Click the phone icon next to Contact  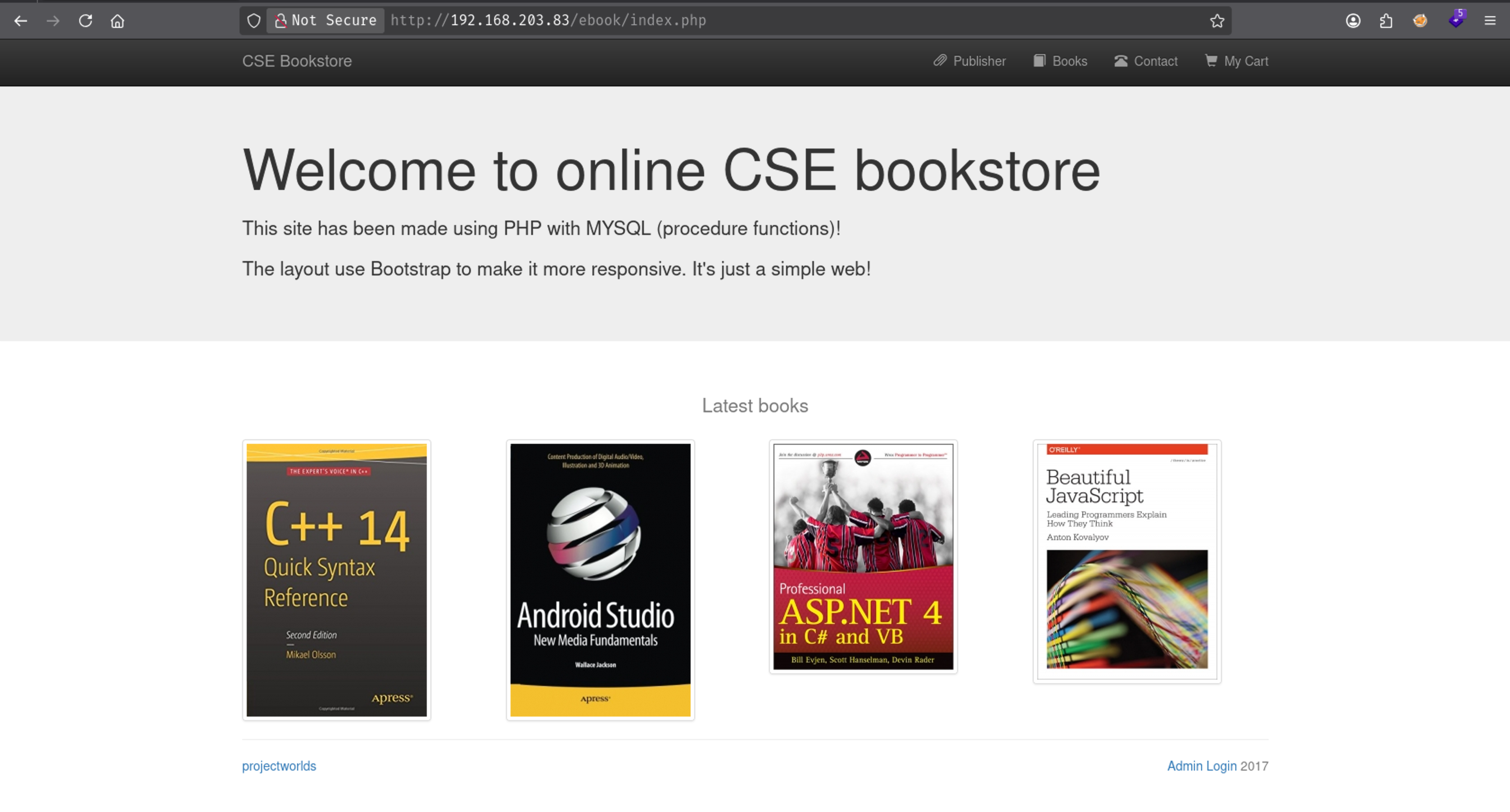1121,61
